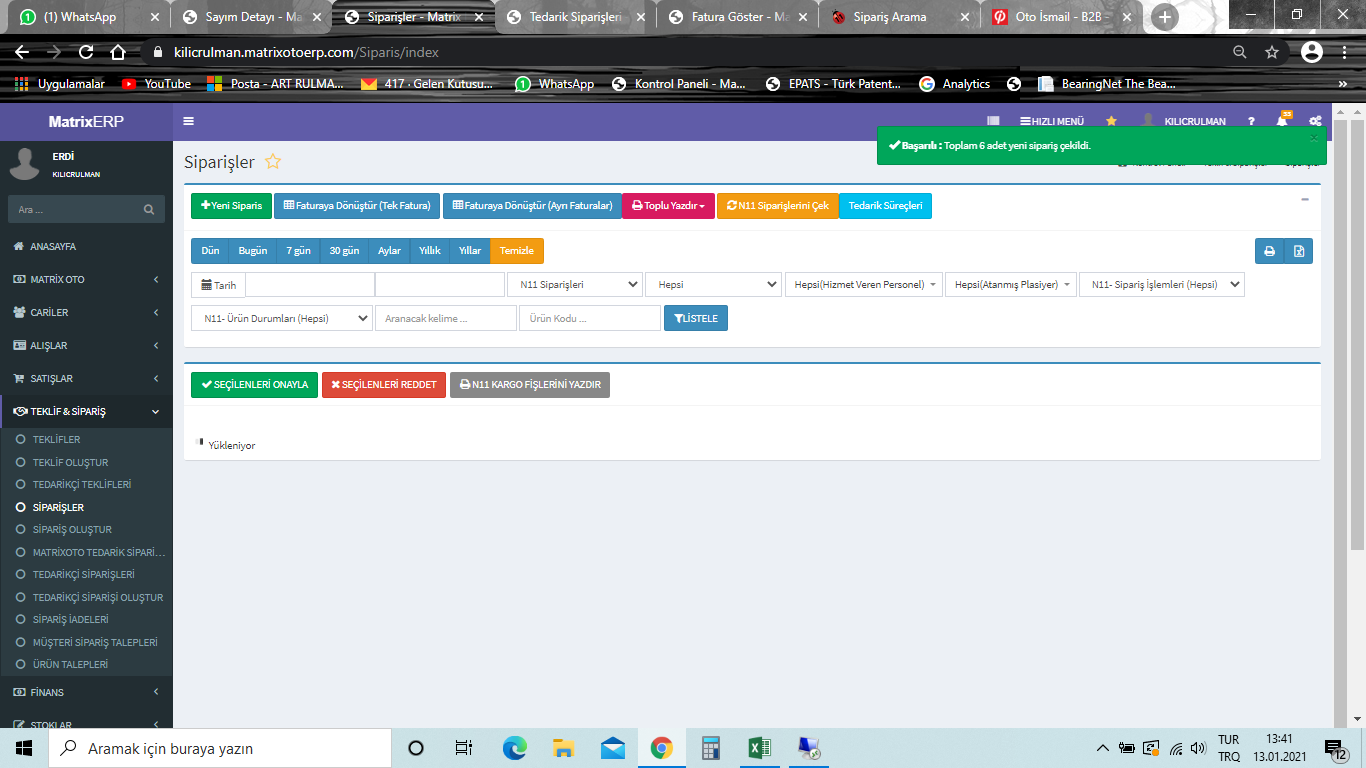Click the print icon button
Viewport: 1366px width, 768px height.
pyautogui.click(x=1269, y=251)
